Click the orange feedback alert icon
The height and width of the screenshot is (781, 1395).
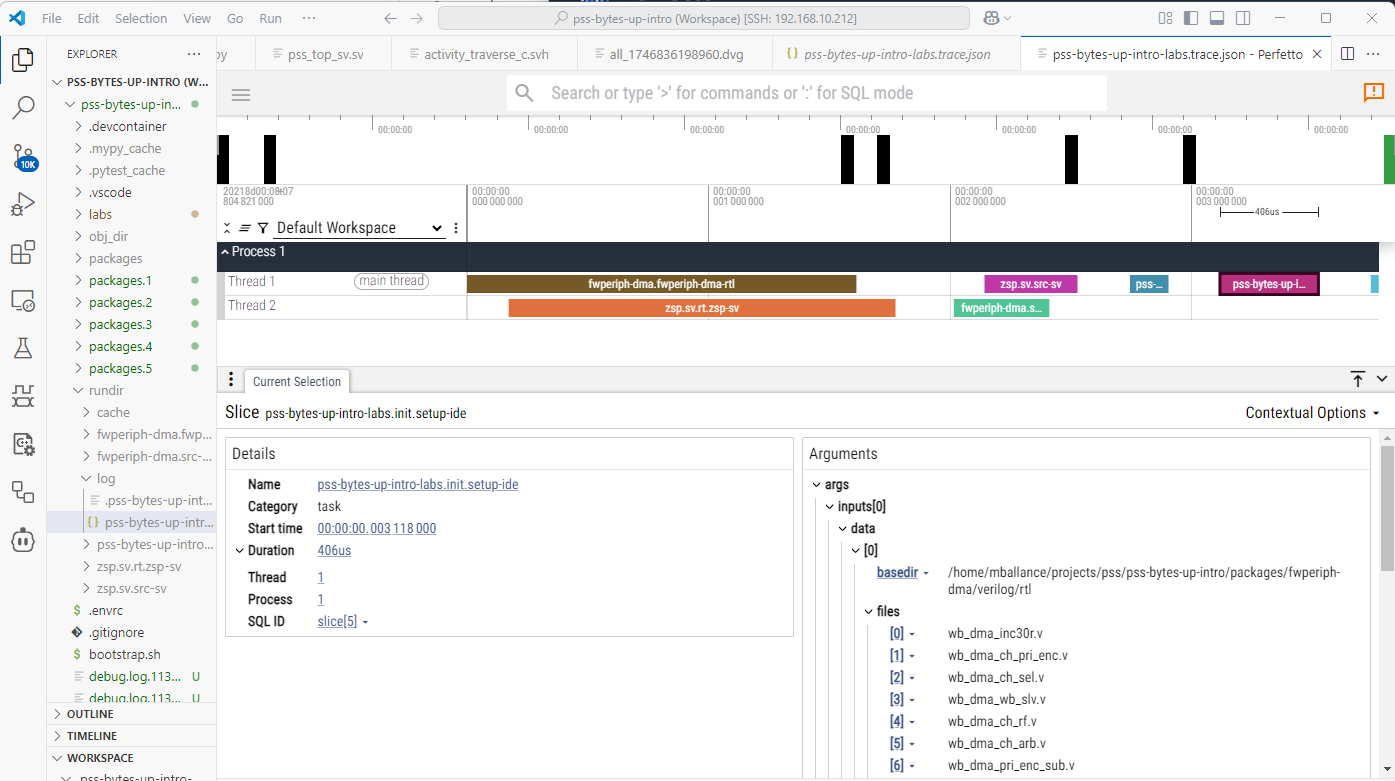pos(1373,93)
